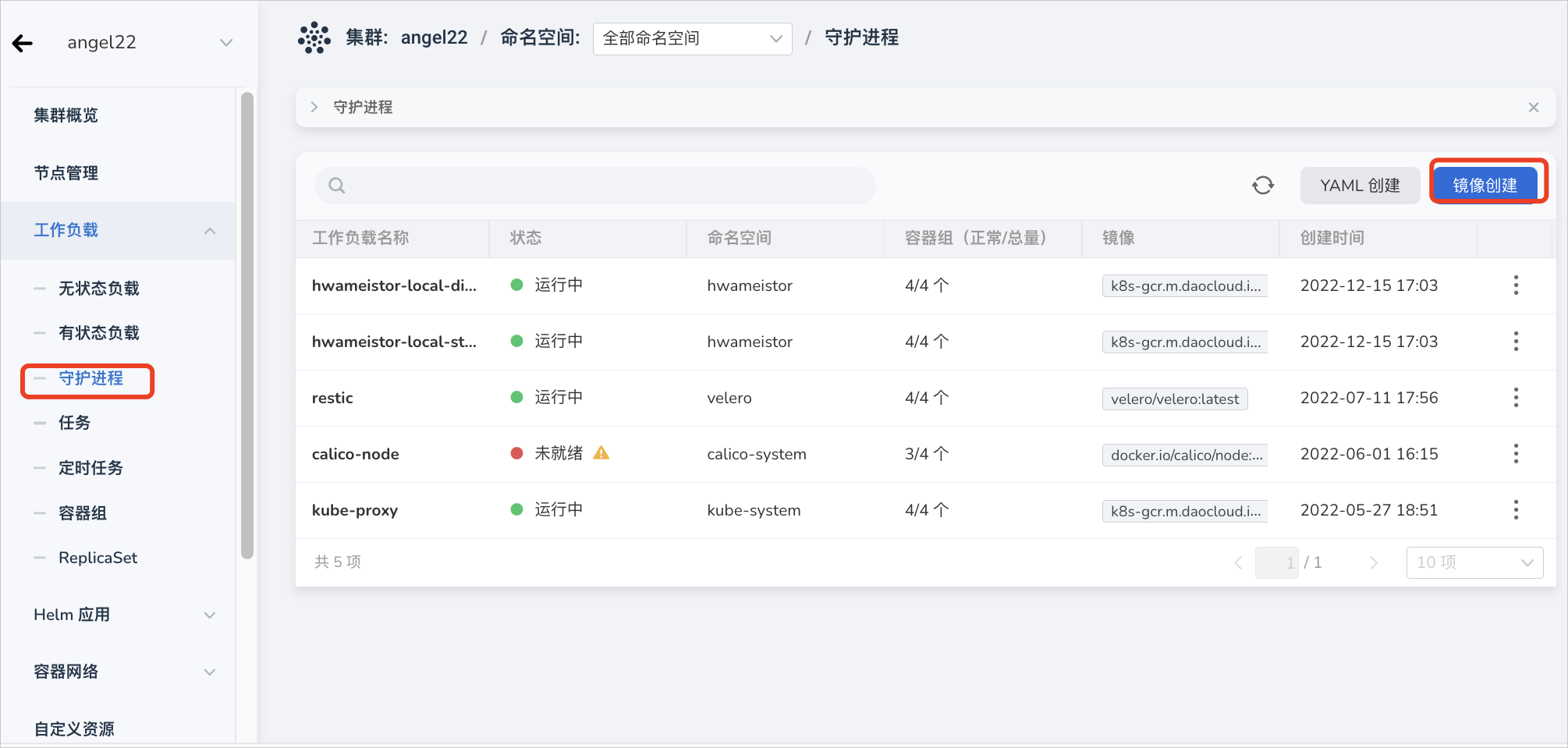Go to previous page arrow
1568x748 pixels.
pyautogui.click(x=1238, y=562)
